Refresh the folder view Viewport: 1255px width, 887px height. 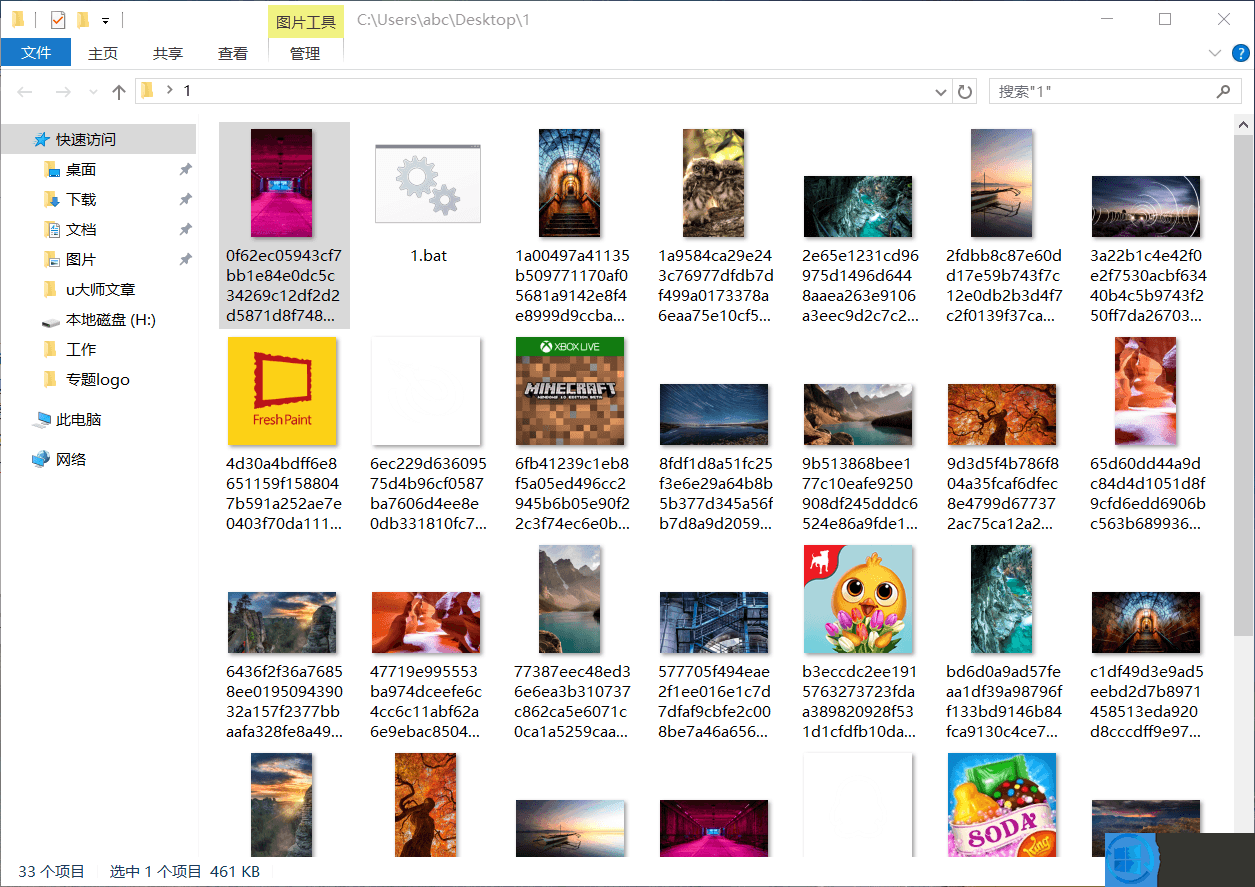(x=965, y=91)
